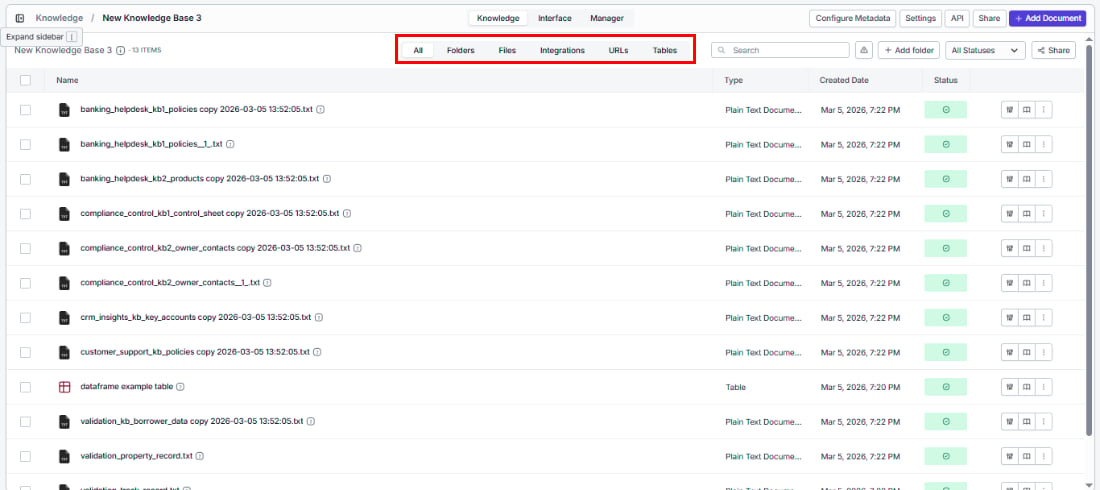This screenshot has height=490, width=1100.
Task: Check the box for banking_helpdesk_kb1_policies__1_.txt
Action: [25, 144]
